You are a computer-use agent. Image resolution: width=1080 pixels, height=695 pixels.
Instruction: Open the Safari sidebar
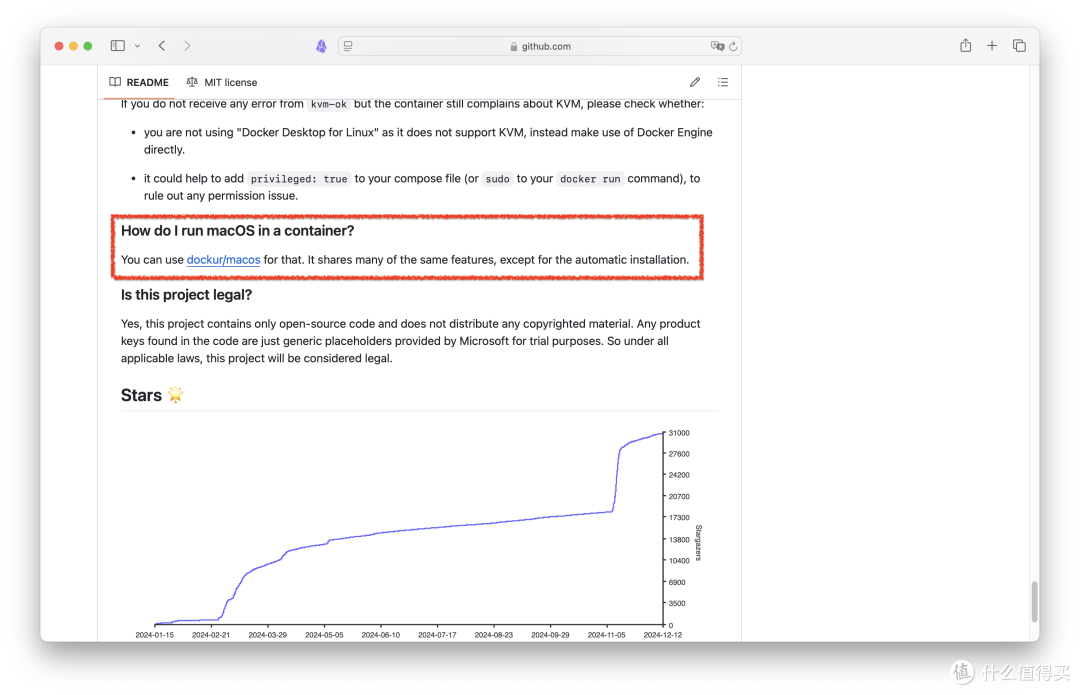116,45
